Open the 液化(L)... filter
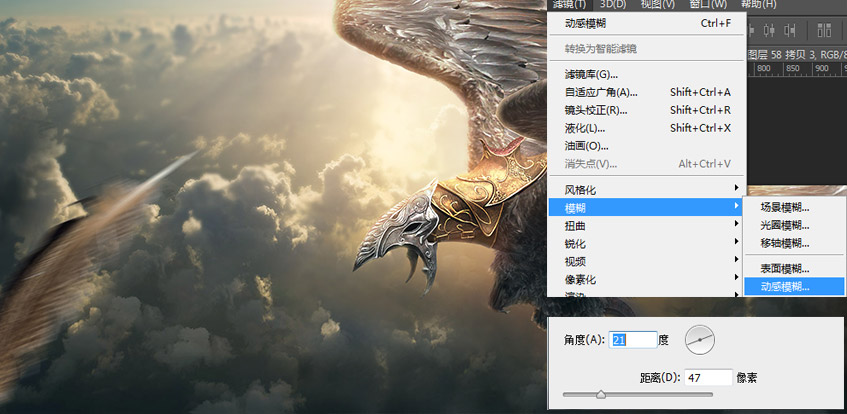Viewport: 847px width, 414px height. point(647,128)
